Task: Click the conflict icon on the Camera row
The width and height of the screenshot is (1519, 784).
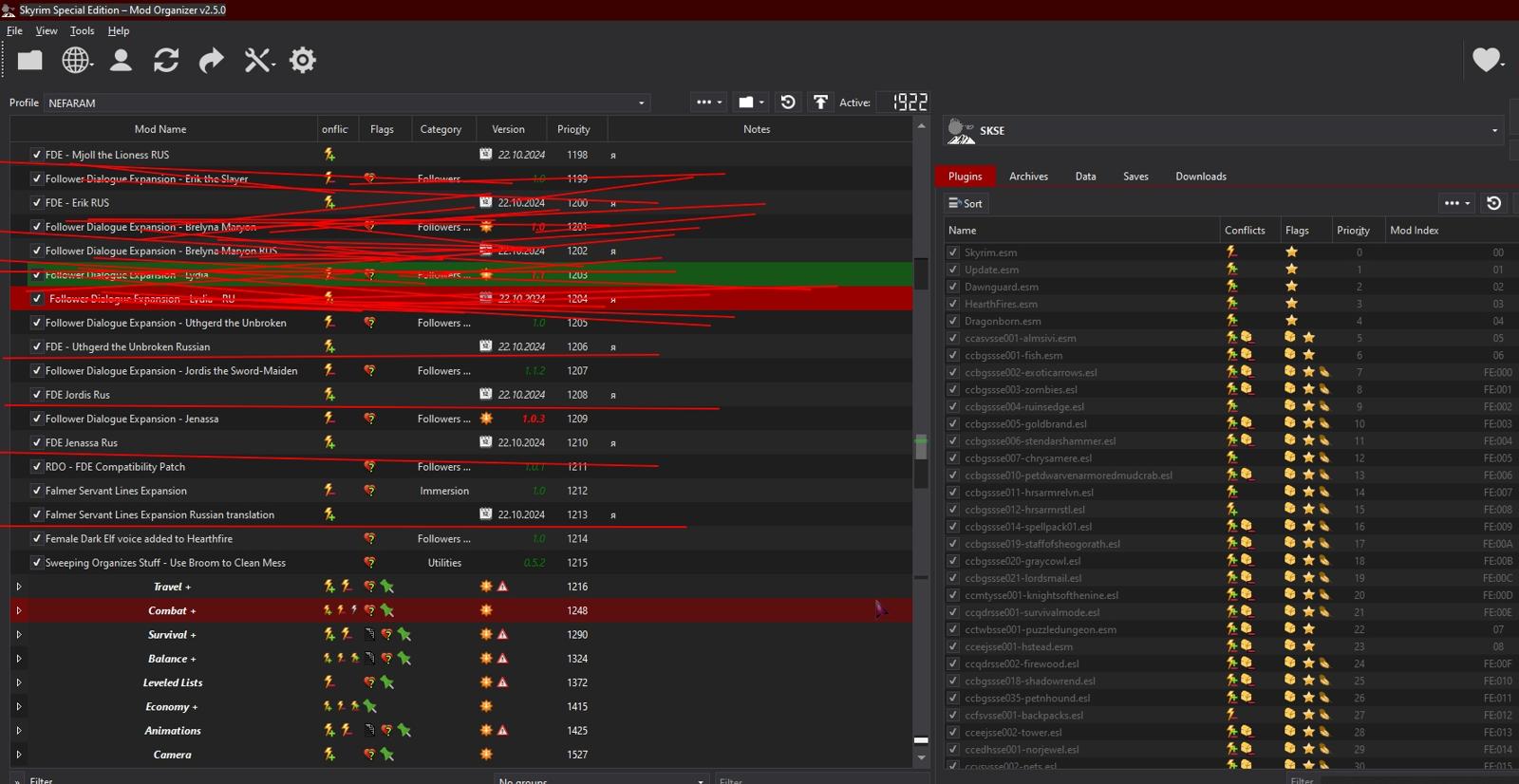Action: pyautogui.click(x=329, y=755)
